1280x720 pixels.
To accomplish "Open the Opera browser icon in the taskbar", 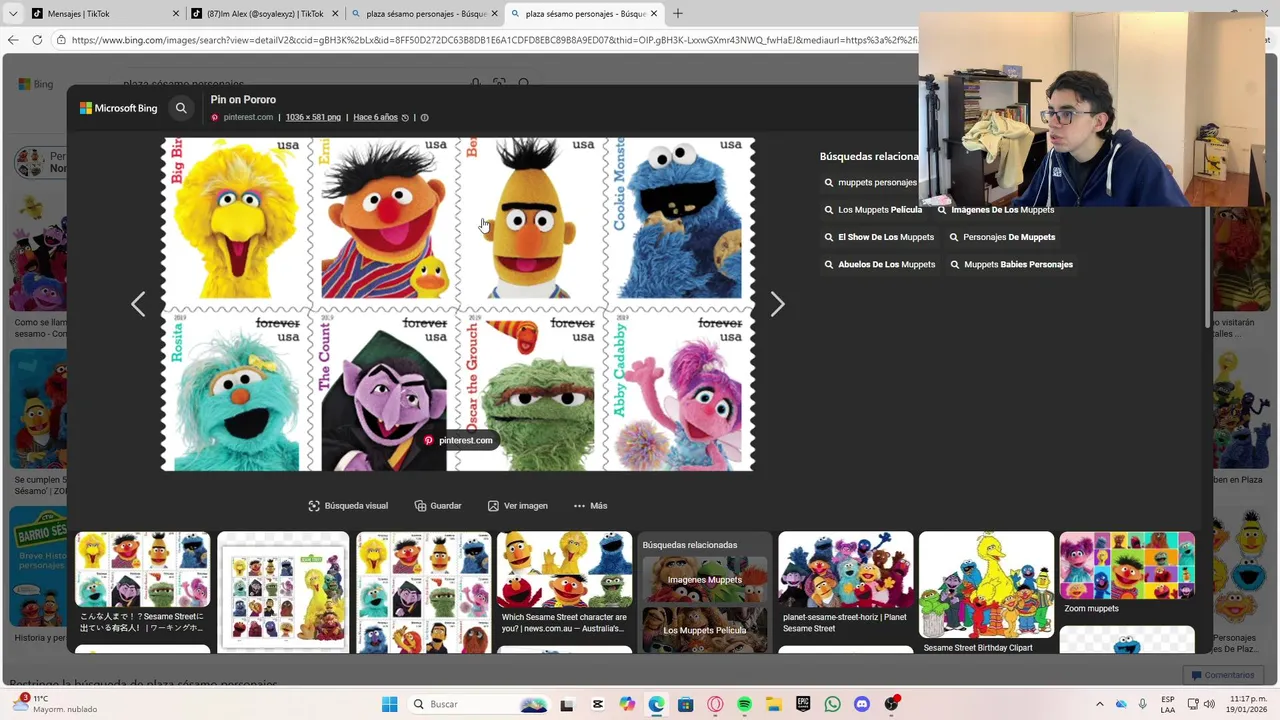I will pyautogui.click(x=715, y=704).
